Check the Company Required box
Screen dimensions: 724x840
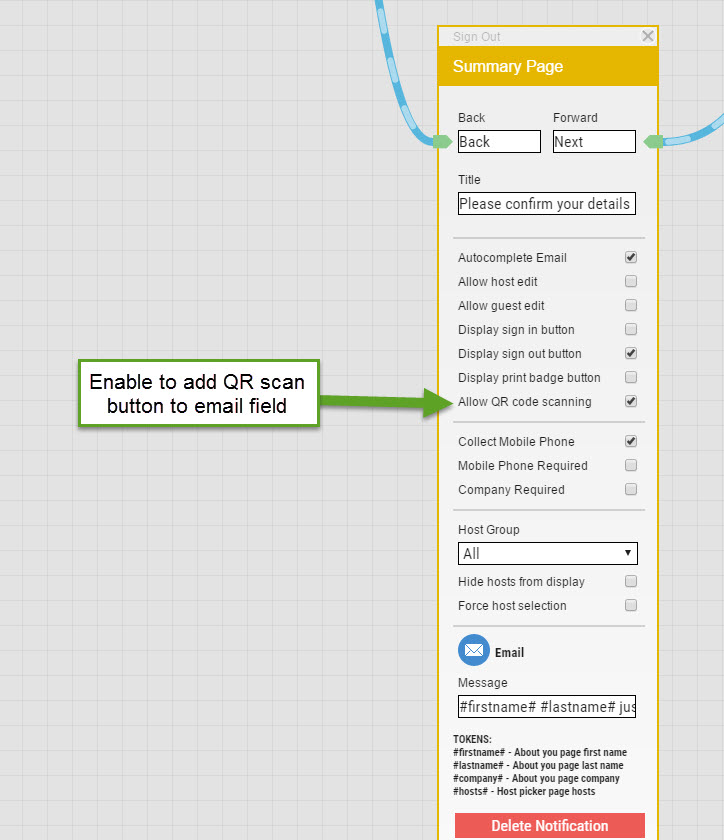[x=631, y=490]
